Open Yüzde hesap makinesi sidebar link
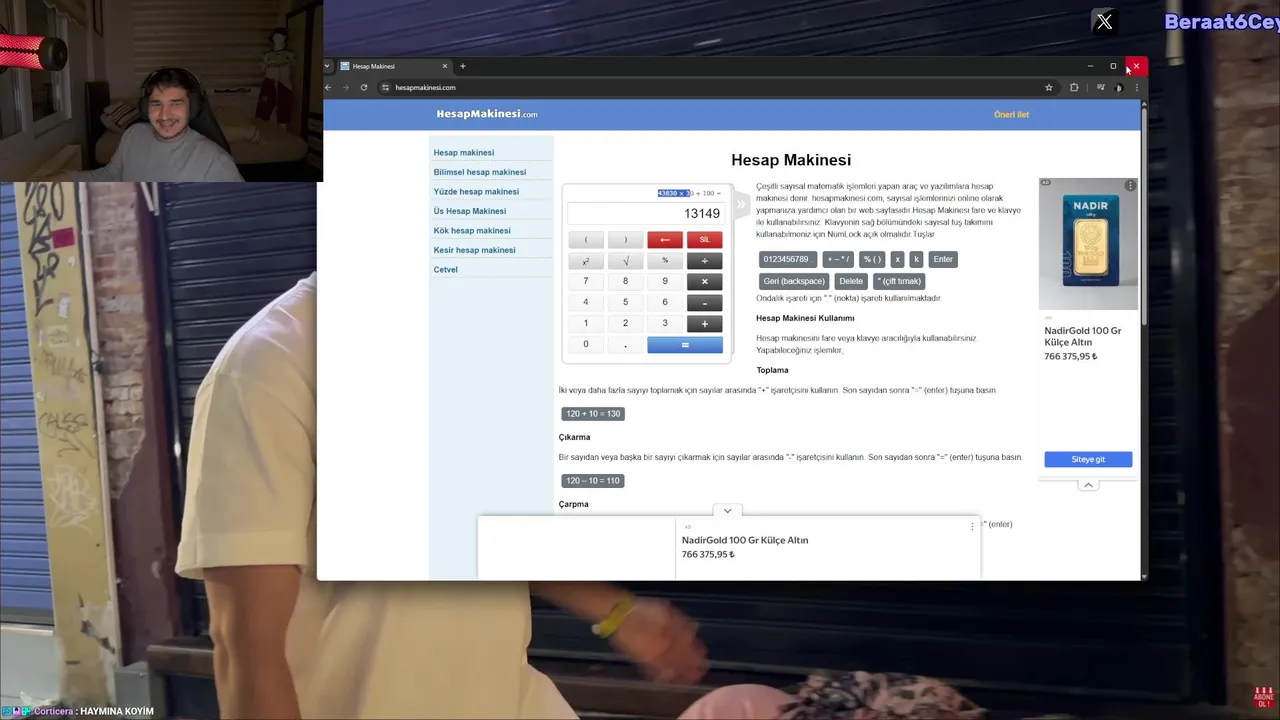 tap(476, 191)
